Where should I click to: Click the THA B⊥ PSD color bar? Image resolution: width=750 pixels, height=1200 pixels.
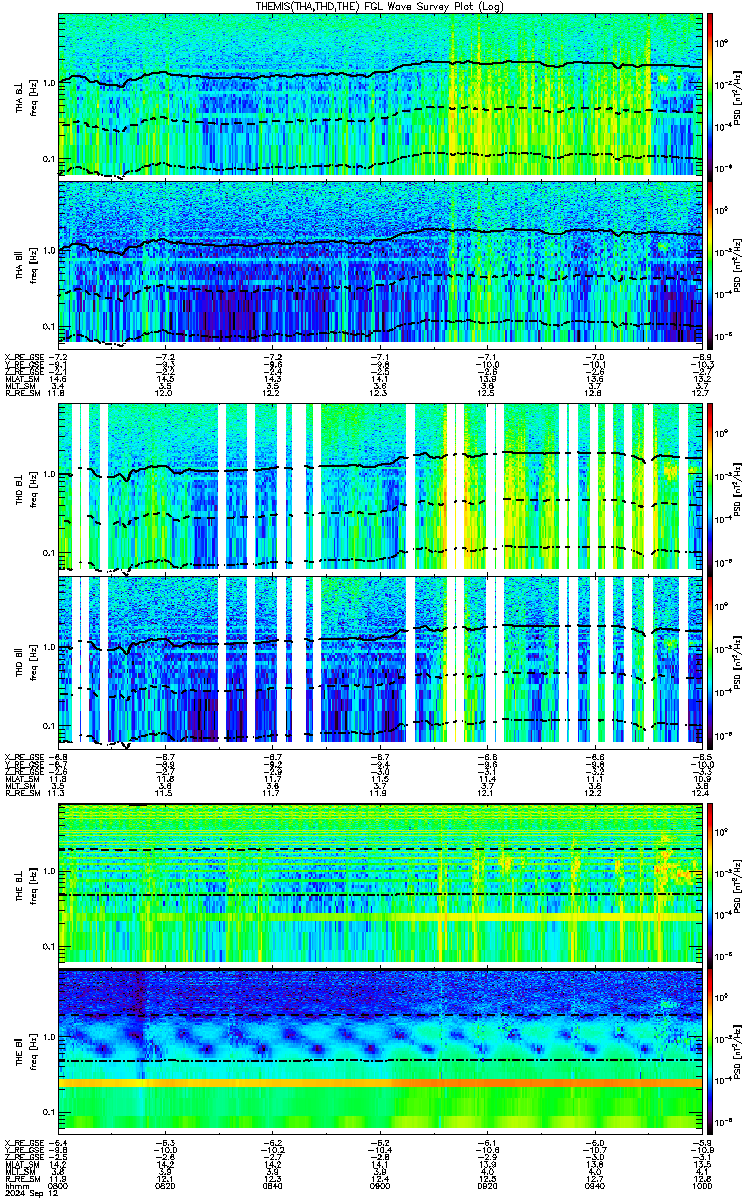click(x=711, y=95)
